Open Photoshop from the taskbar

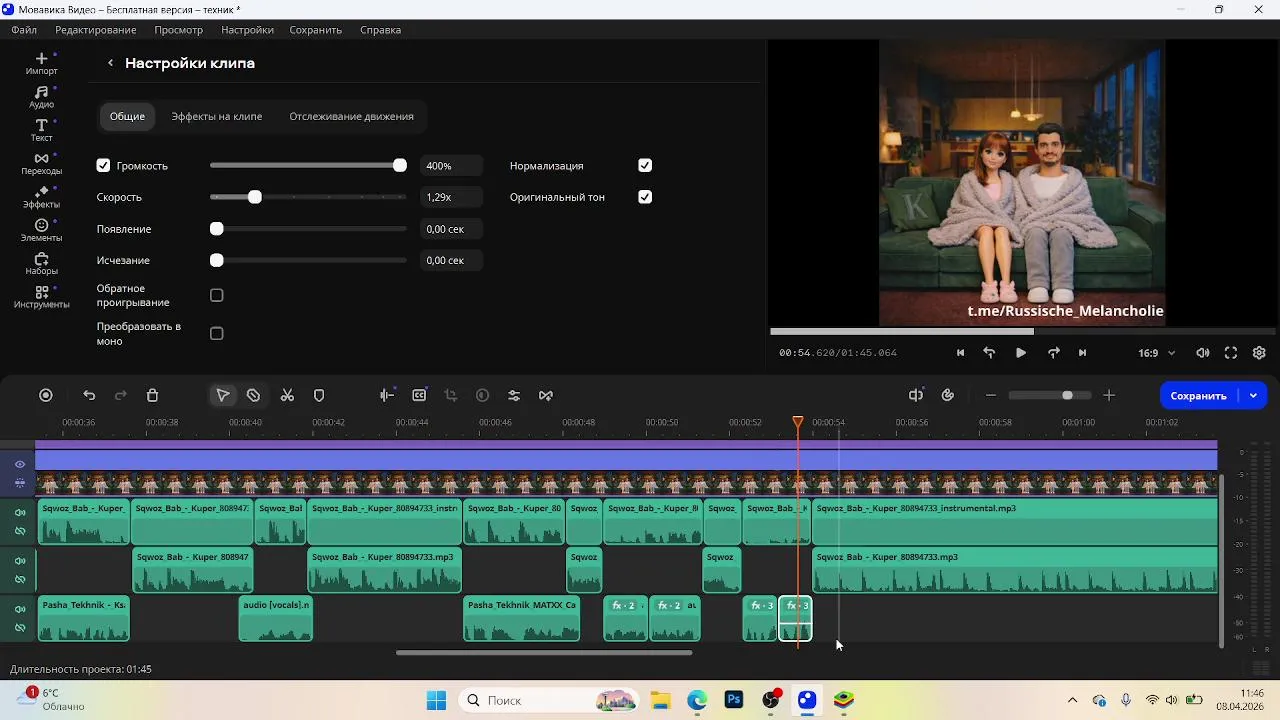734,700
